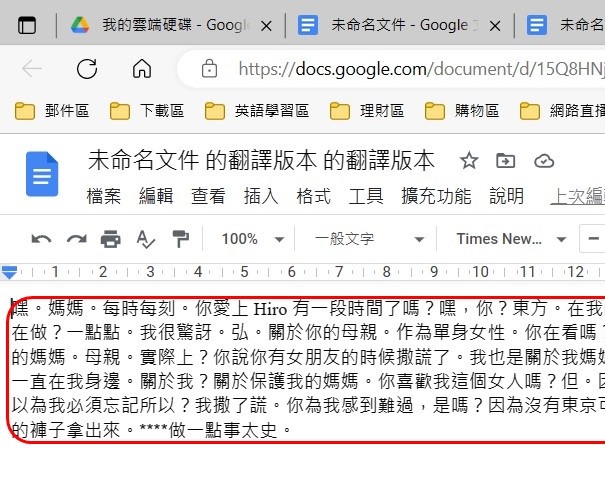Expand the 一般文字 paragraph style dropdown
The image size is (605, 486).
click(368, 239)
